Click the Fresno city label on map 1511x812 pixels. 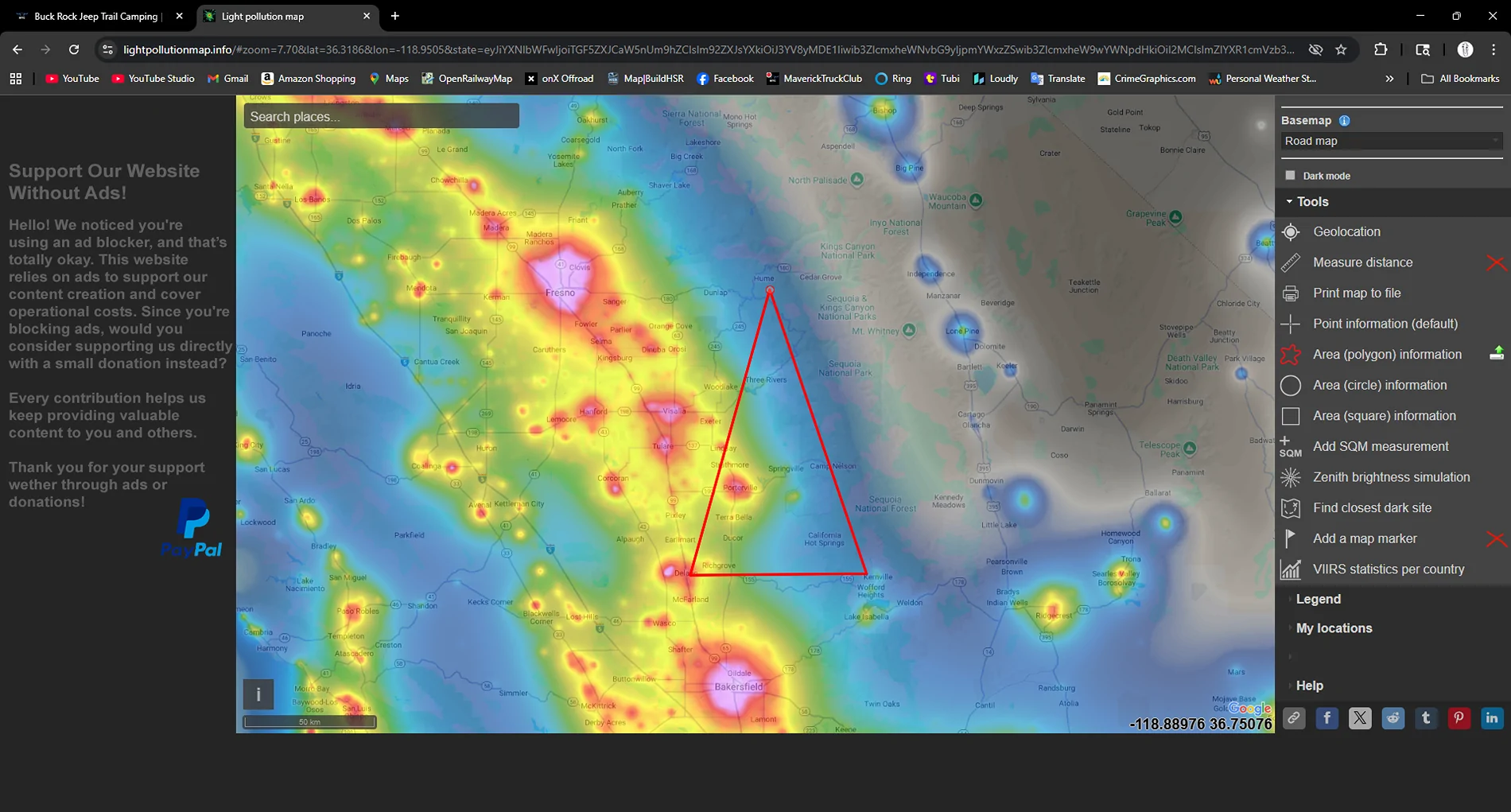click(560, 293)
